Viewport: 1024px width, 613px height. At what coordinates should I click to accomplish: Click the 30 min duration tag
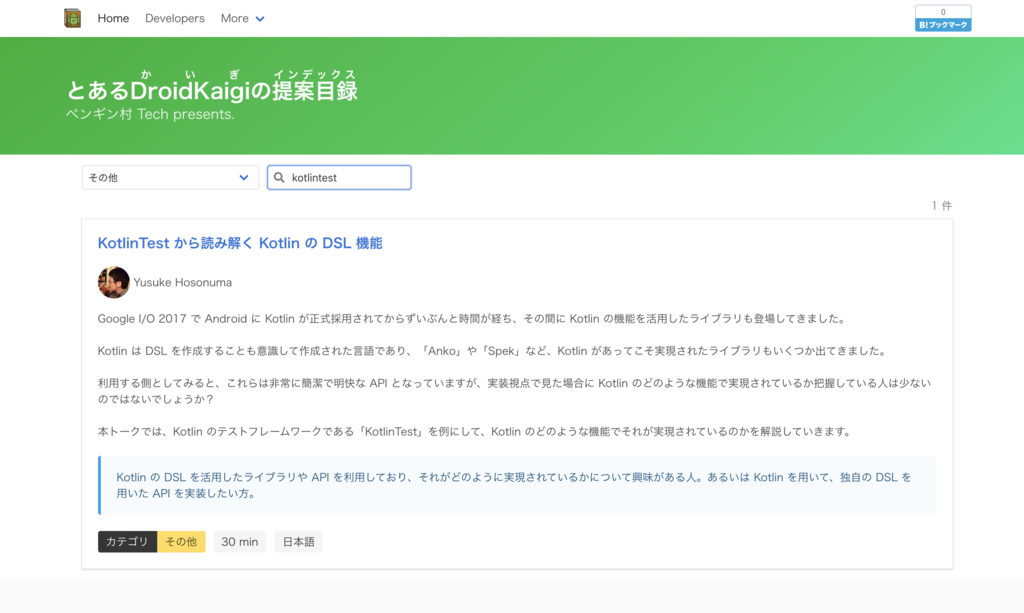click(240, 542)
